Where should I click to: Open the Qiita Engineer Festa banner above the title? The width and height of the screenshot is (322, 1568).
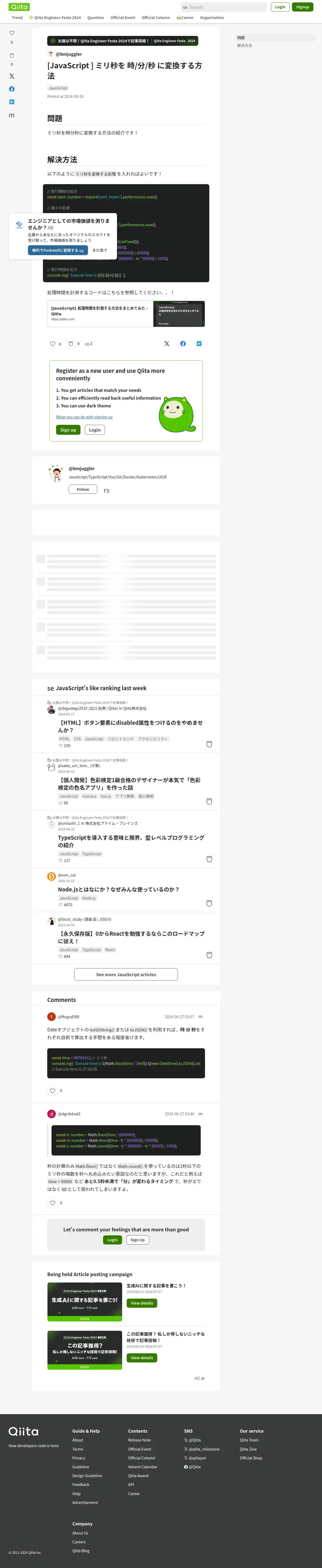coord(123,41)
